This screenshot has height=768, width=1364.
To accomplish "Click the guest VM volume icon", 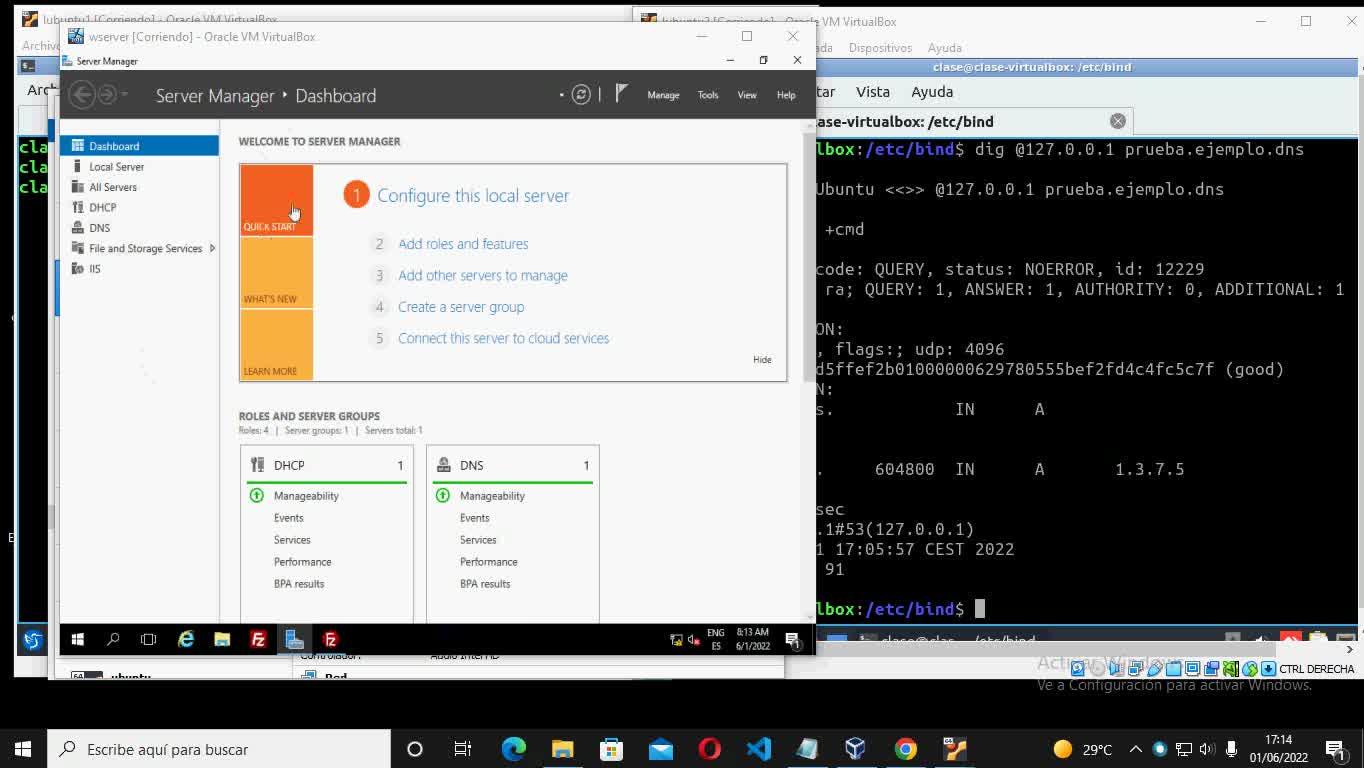I will click(694, 640).
